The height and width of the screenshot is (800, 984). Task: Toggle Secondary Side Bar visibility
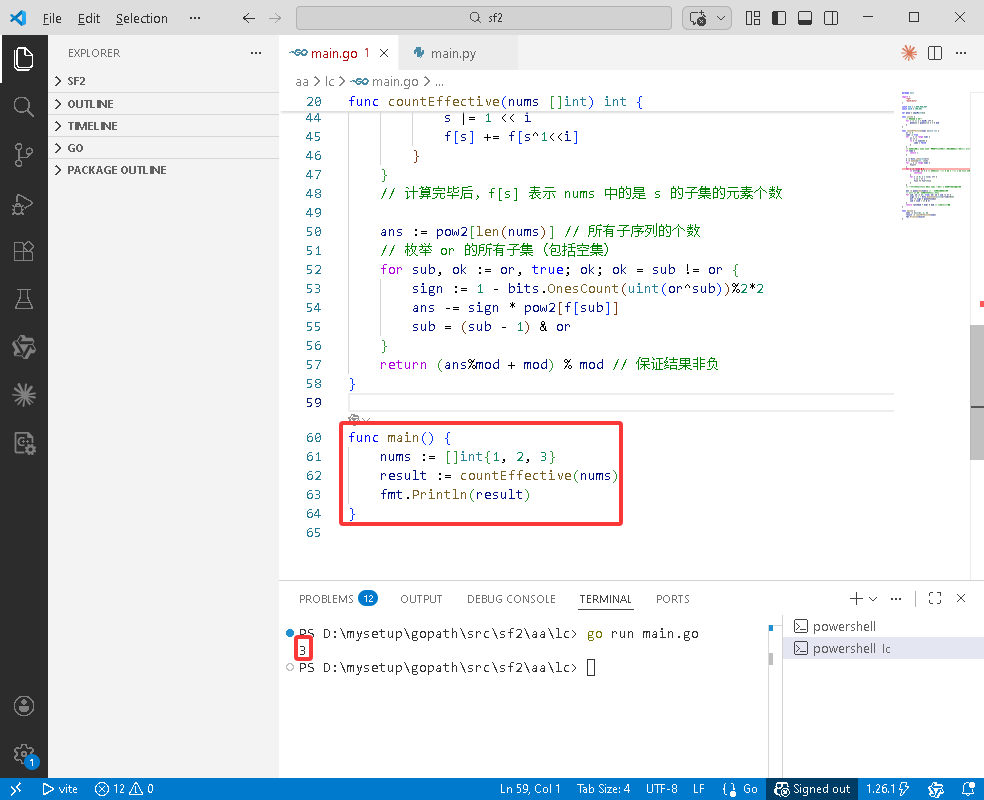point(831,18)
